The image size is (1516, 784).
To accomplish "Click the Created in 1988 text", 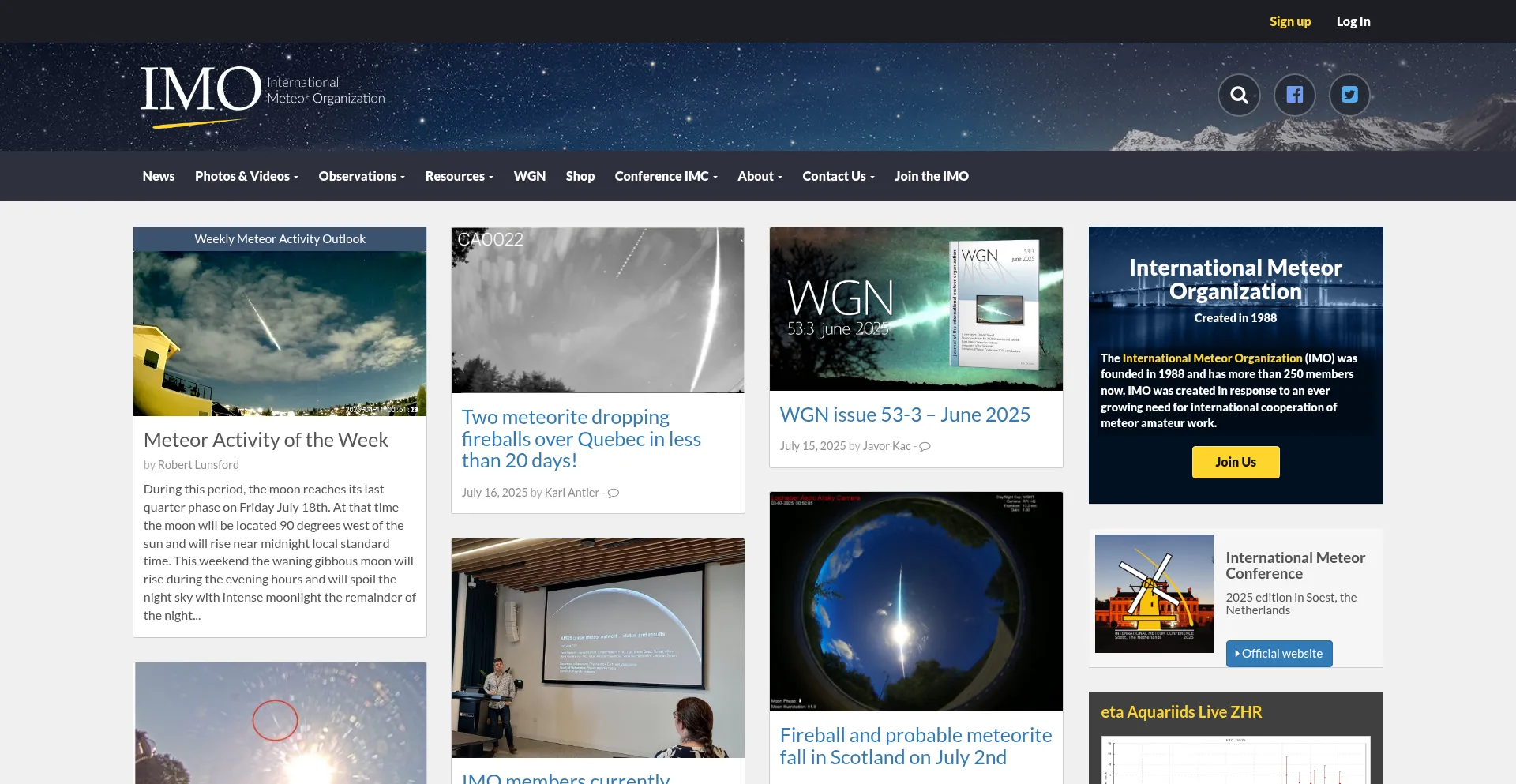I will [x=1235, y=318].
